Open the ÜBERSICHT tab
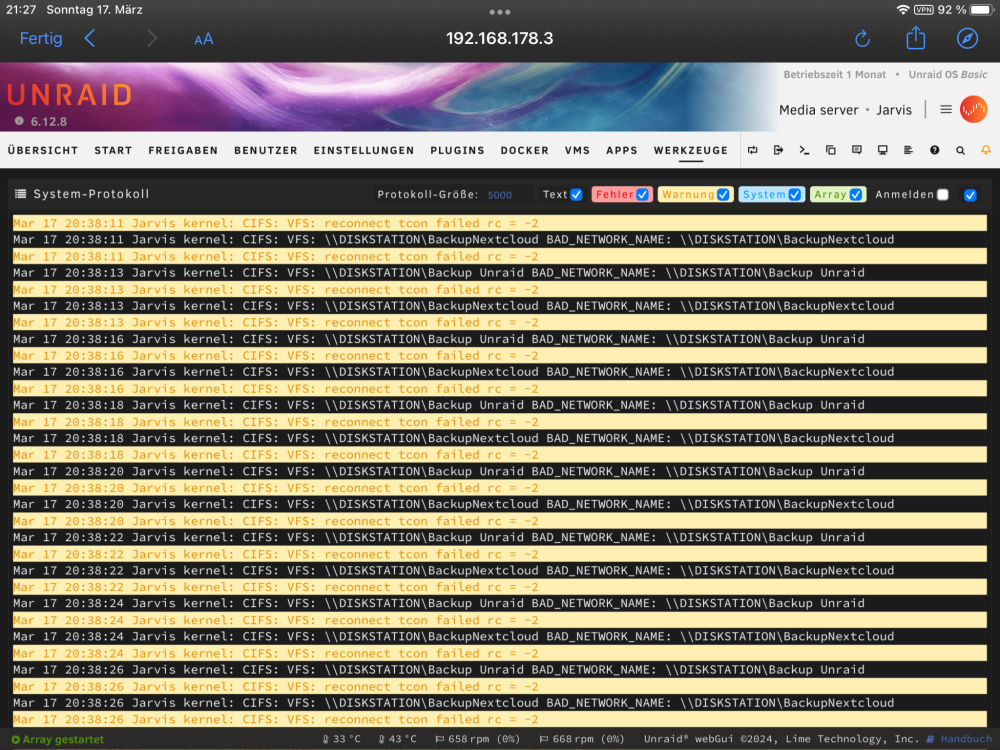Image resolution: width=1000 pixels, height=750 pixels. coord(43,151)
